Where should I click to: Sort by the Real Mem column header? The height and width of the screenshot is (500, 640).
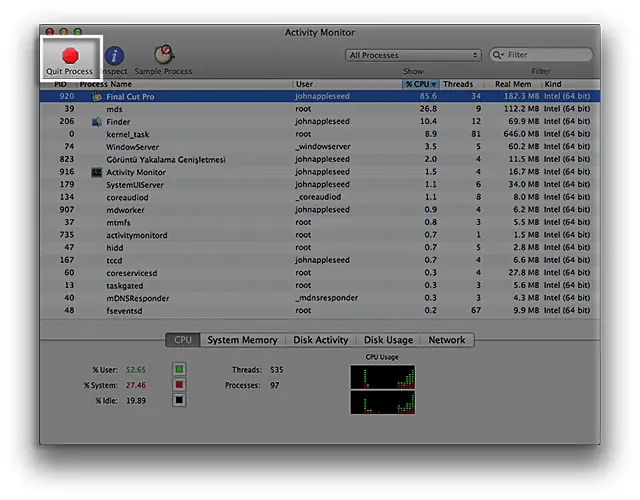(513, 84)
